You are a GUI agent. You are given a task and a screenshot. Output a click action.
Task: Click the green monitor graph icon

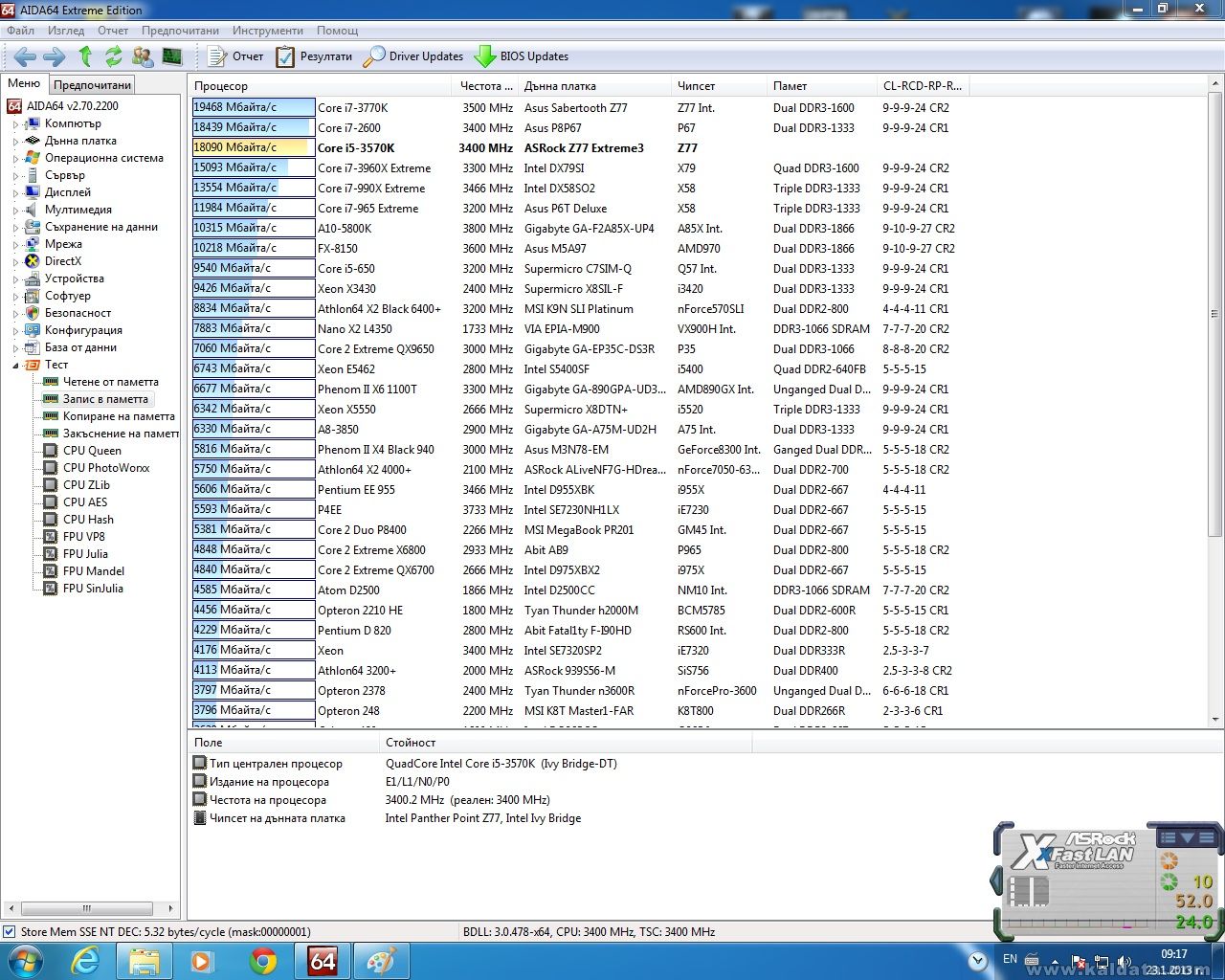[x=171, y=56]
